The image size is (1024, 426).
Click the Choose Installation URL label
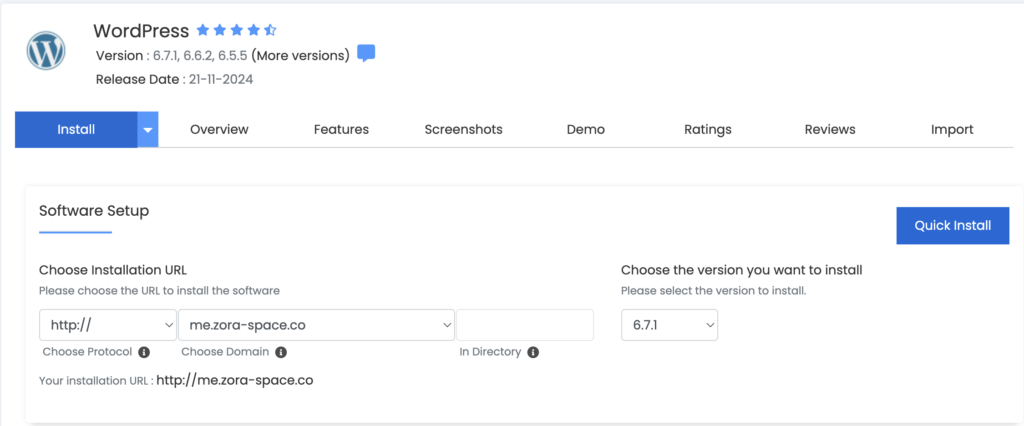[114, 270]
